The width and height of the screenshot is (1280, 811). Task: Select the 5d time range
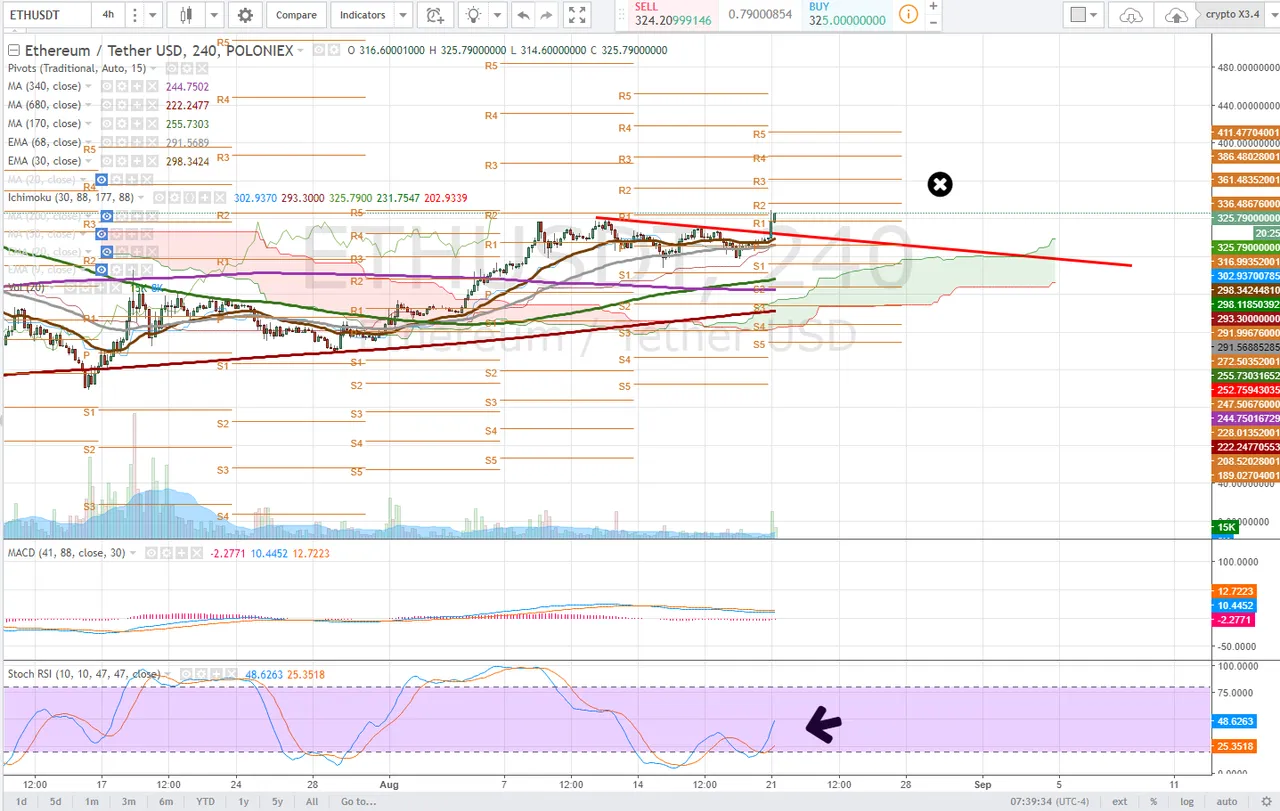pos(55,801)
